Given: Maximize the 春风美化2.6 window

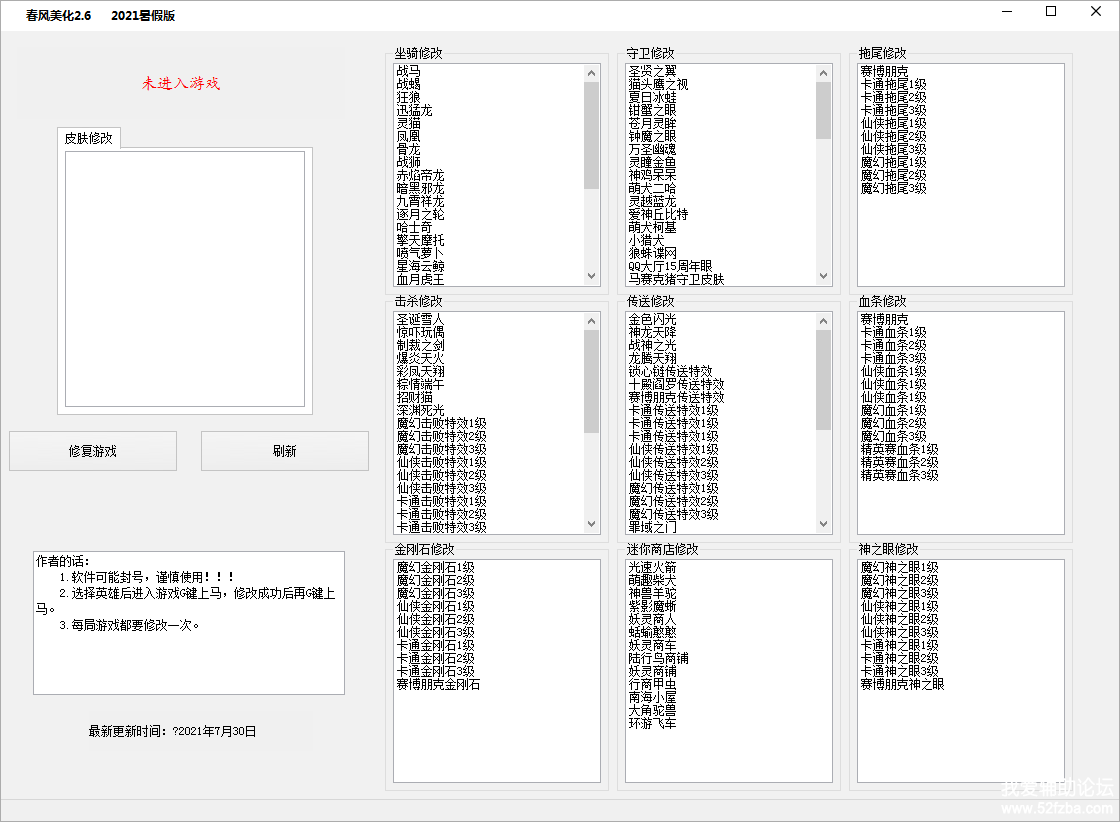Looking at the screenshot, I should coord(1050,12).
